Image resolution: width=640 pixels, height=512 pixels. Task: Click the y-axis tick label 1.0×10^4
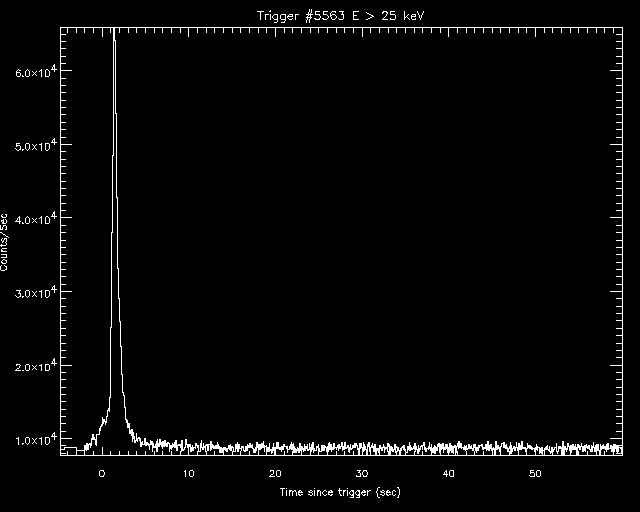[35, 440]
